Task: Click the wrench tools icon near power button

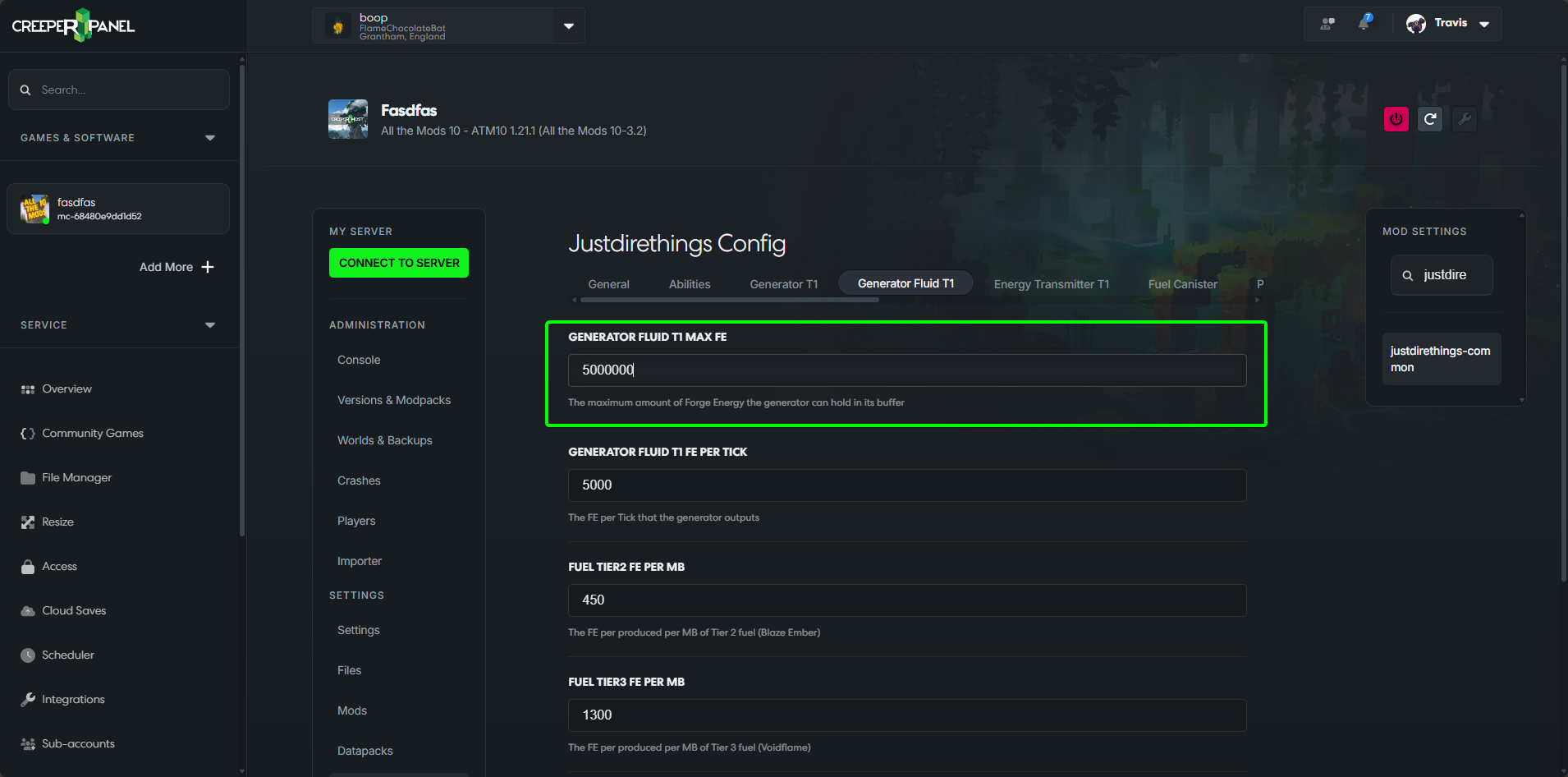Action: point(1465,119)
